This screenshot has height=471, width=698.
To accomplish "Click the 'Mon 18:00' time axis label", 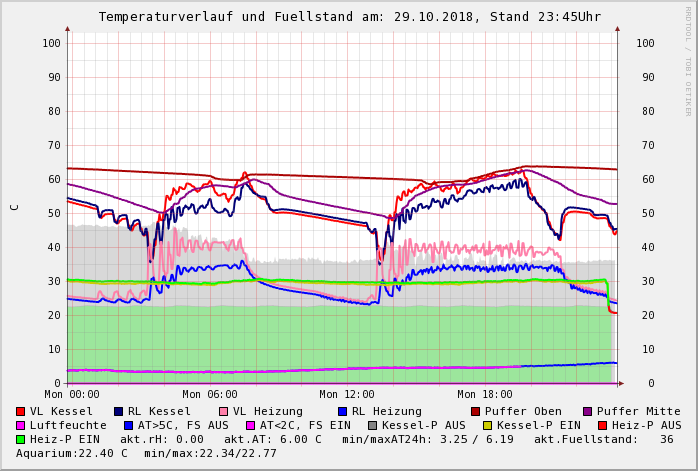I will click(x=484, y=395).
